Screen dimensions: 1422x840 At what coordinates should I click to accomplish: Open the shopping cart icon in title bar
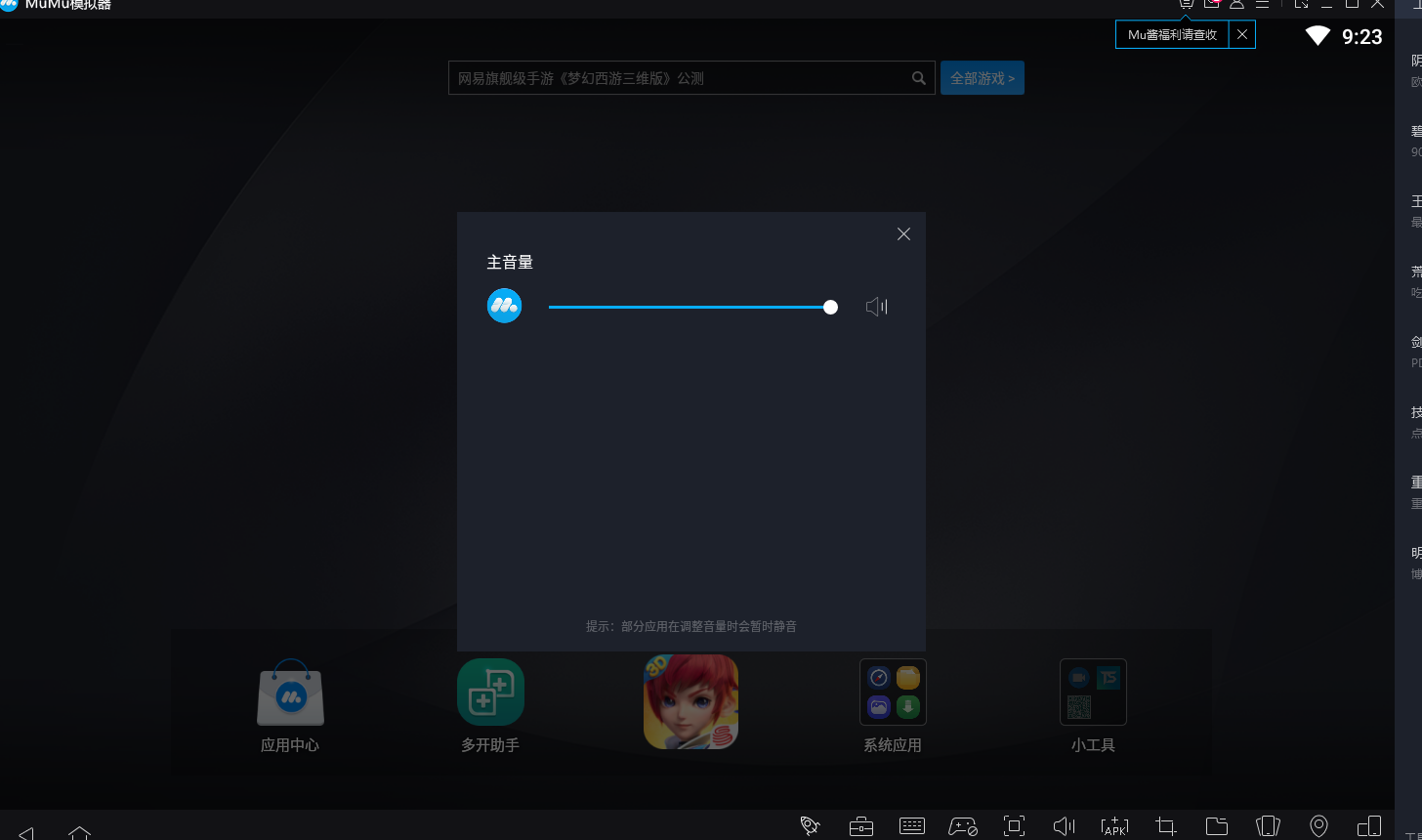pyautogui.click(x=1186, y=4)
